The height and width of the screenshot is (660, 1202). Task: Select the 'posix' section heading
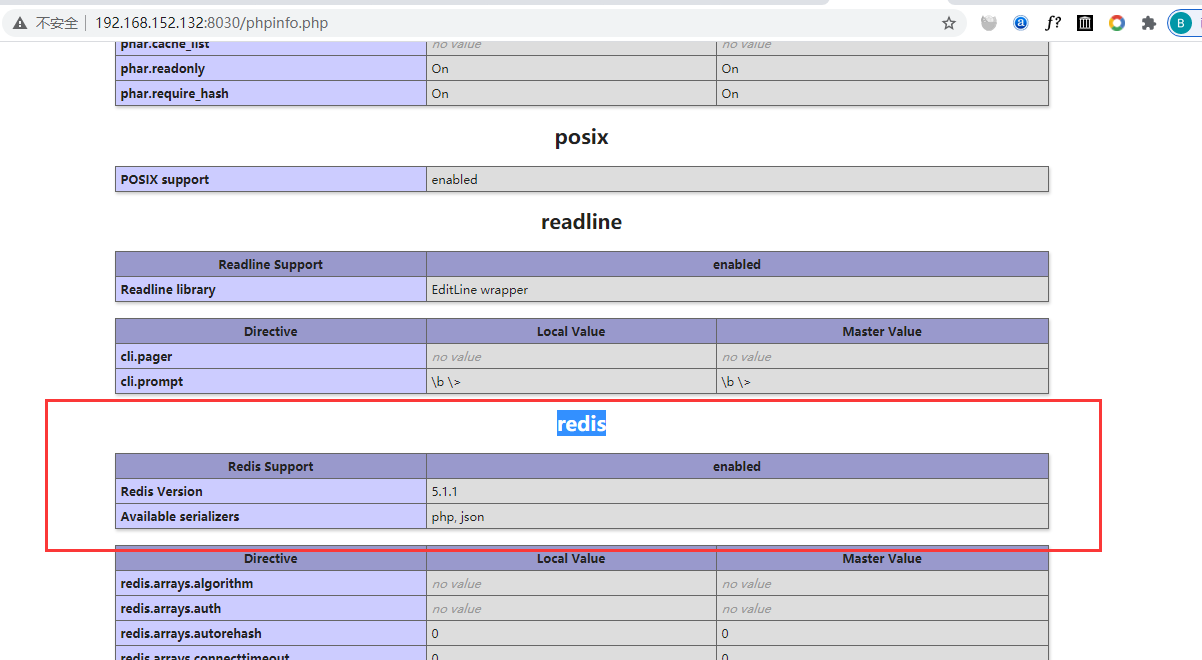(x=581, y=138)
